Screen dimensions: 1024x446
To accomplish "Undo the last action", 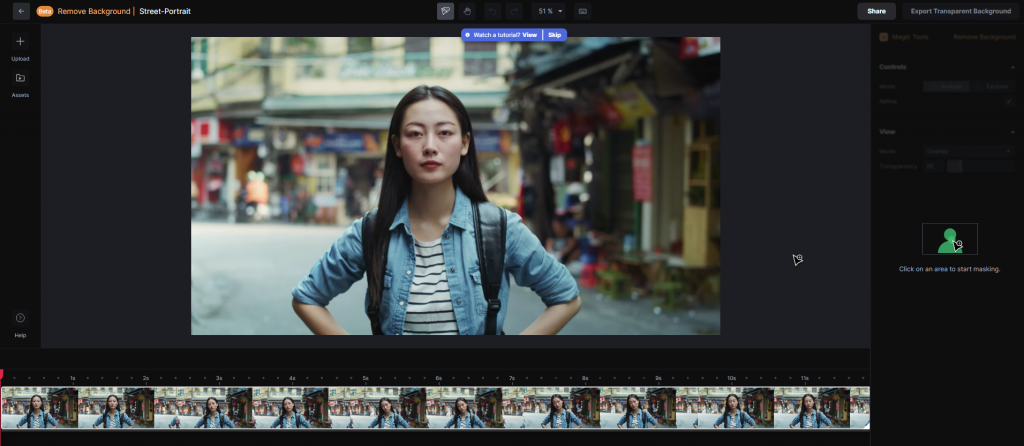I will point(493,11).
